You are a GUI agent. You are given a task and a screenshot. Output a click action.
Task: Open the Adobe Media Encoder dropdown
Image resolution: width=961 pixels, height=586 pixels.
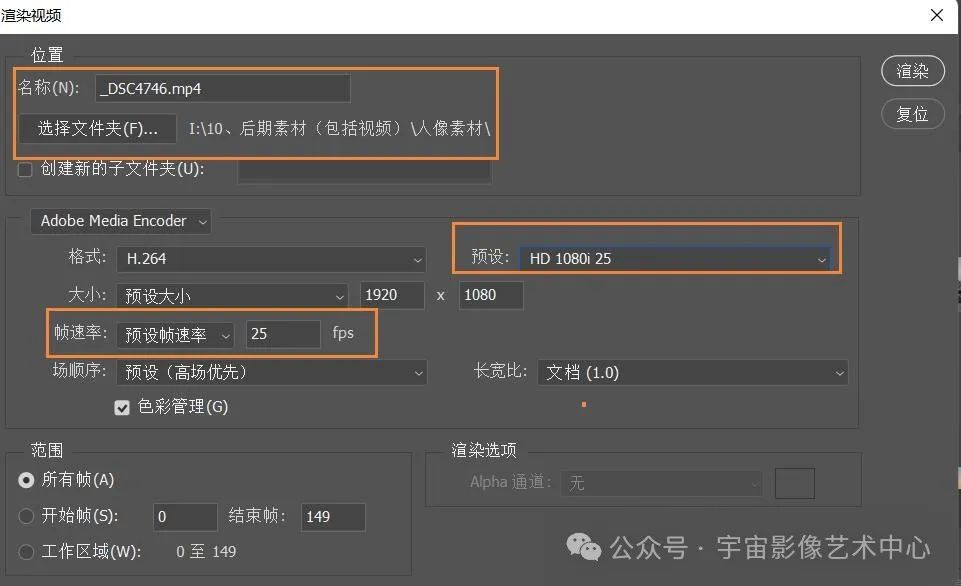pyautogui.click(x=121, y=221)
